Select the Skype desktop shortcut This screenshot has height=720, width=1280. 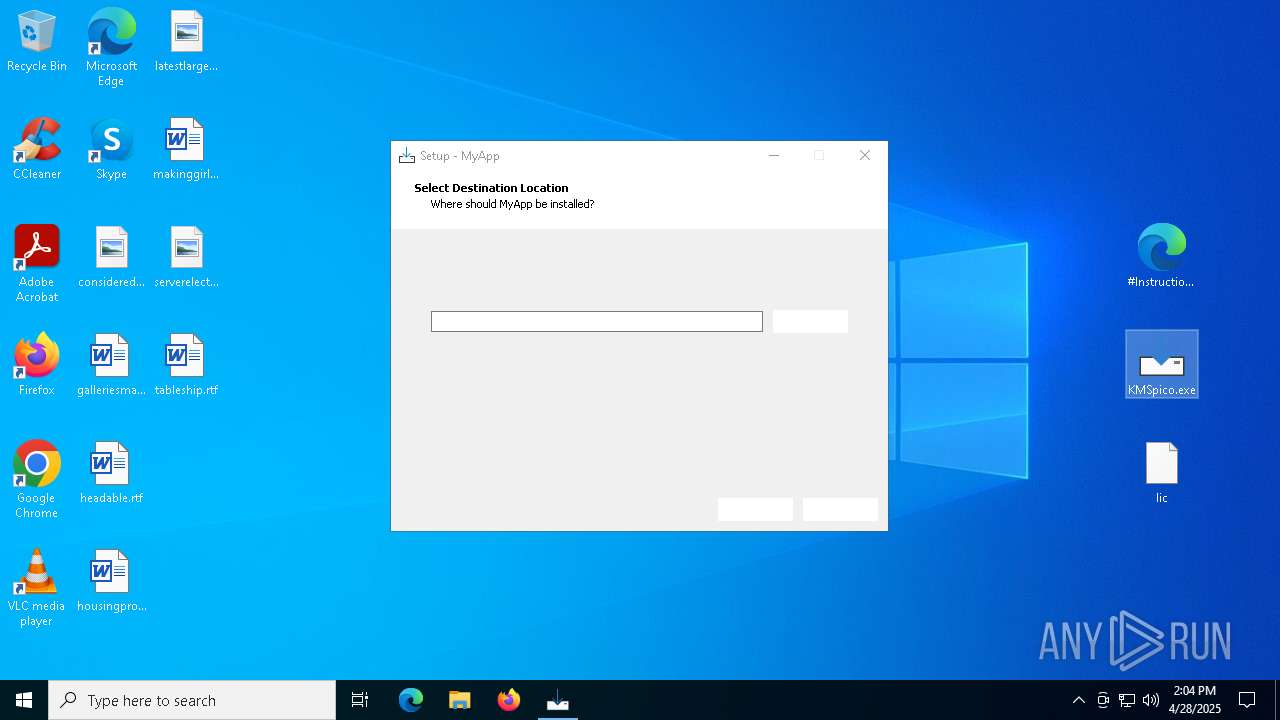click(x=111, y=150)
